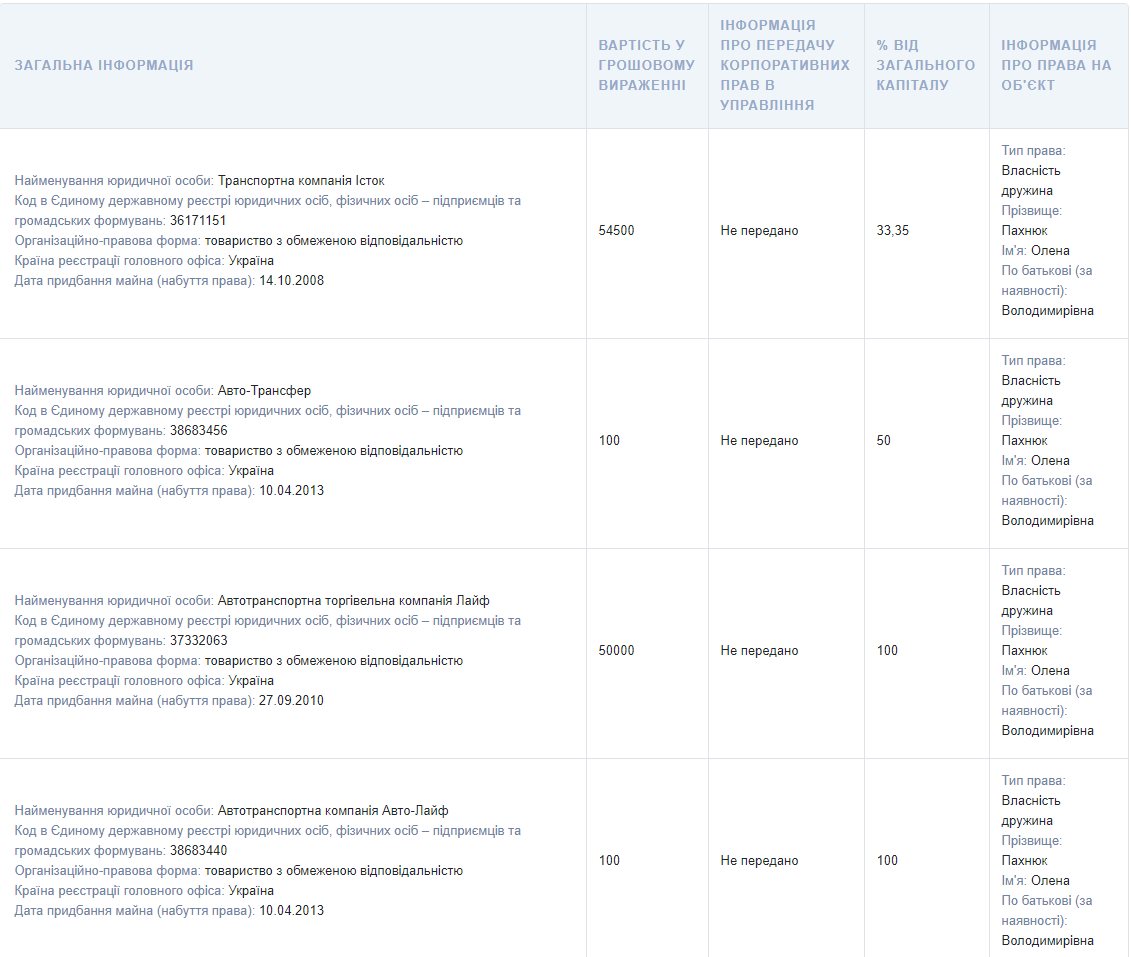Click the monetary value 54500
Image resolution: width=1131 pixels, height=957 pixels.
click(617, 231)
